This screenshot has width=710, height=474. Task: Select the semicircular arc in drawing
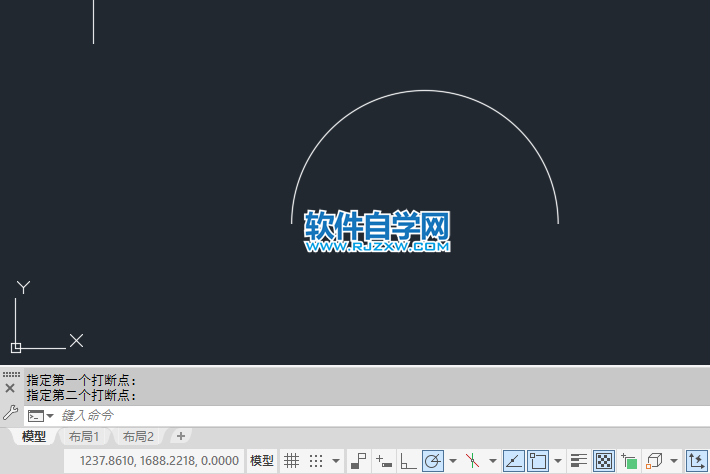425,91
